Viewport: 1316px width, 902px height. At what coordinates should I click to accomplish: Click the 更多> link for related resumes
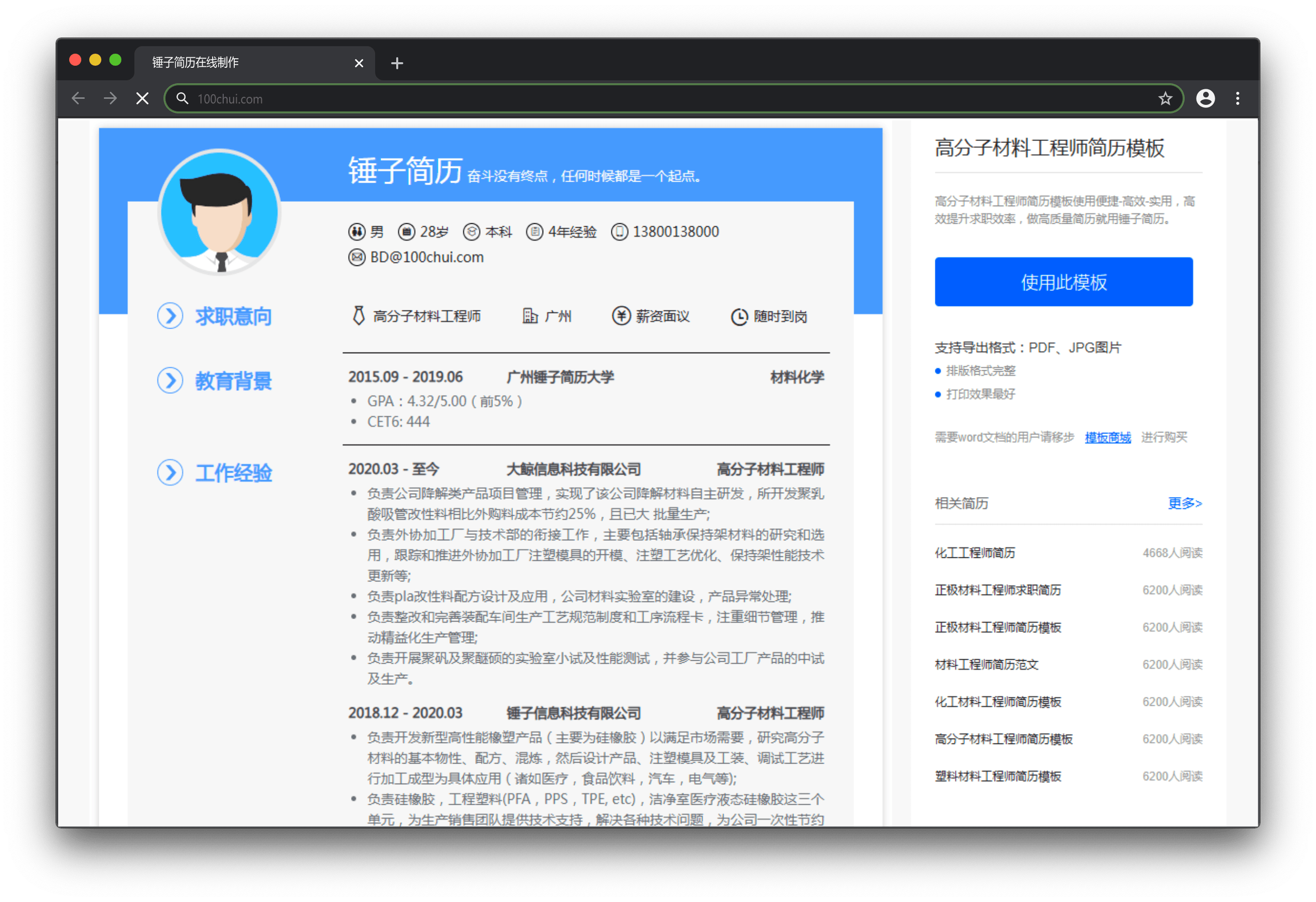(x=1185, y=503)
